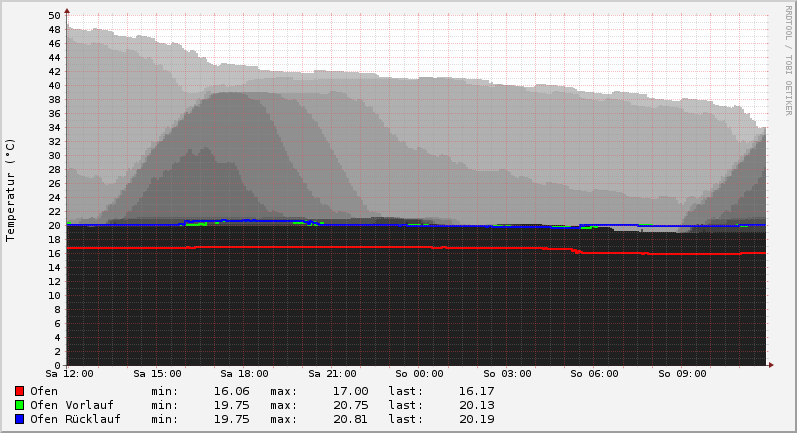Click the So 09:00 time label
Image resolution: width=797 pixels, height=433 pixels.
679,374
